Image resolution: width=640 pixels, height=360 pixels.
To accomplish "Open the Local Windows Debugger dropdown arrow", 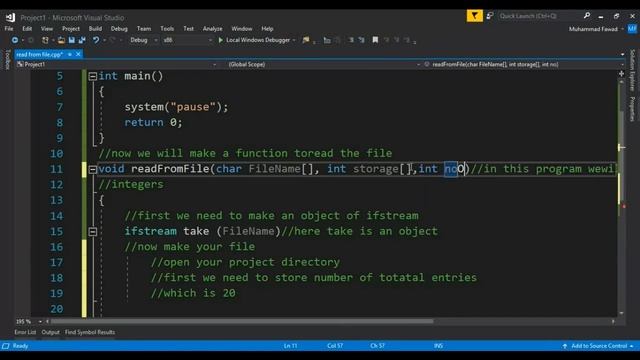I will tap(293, 40).
